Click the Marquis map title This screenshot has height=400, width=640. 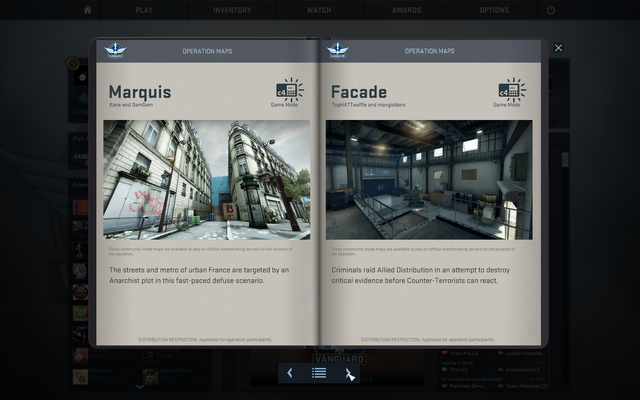click(140, 92)
